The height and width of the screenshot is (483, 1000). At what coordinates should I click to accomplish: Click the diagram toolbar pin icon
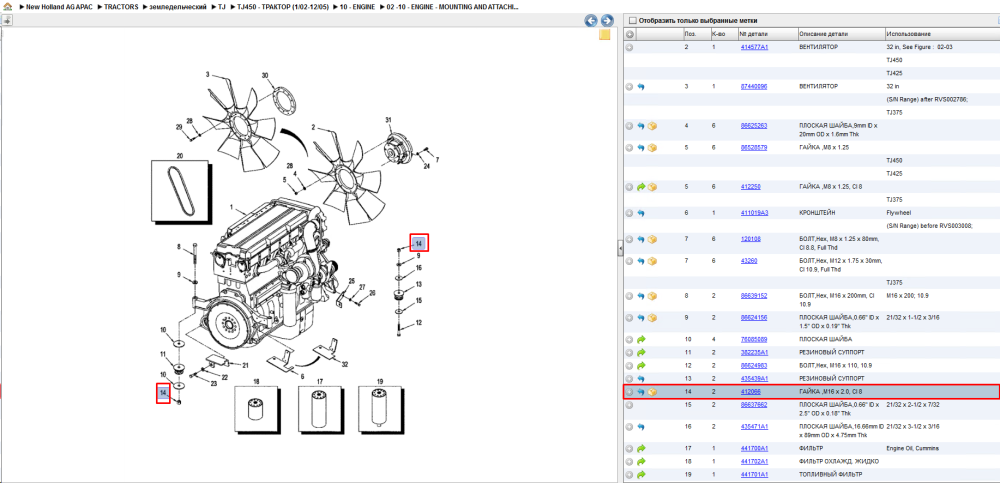pos(7,20)
